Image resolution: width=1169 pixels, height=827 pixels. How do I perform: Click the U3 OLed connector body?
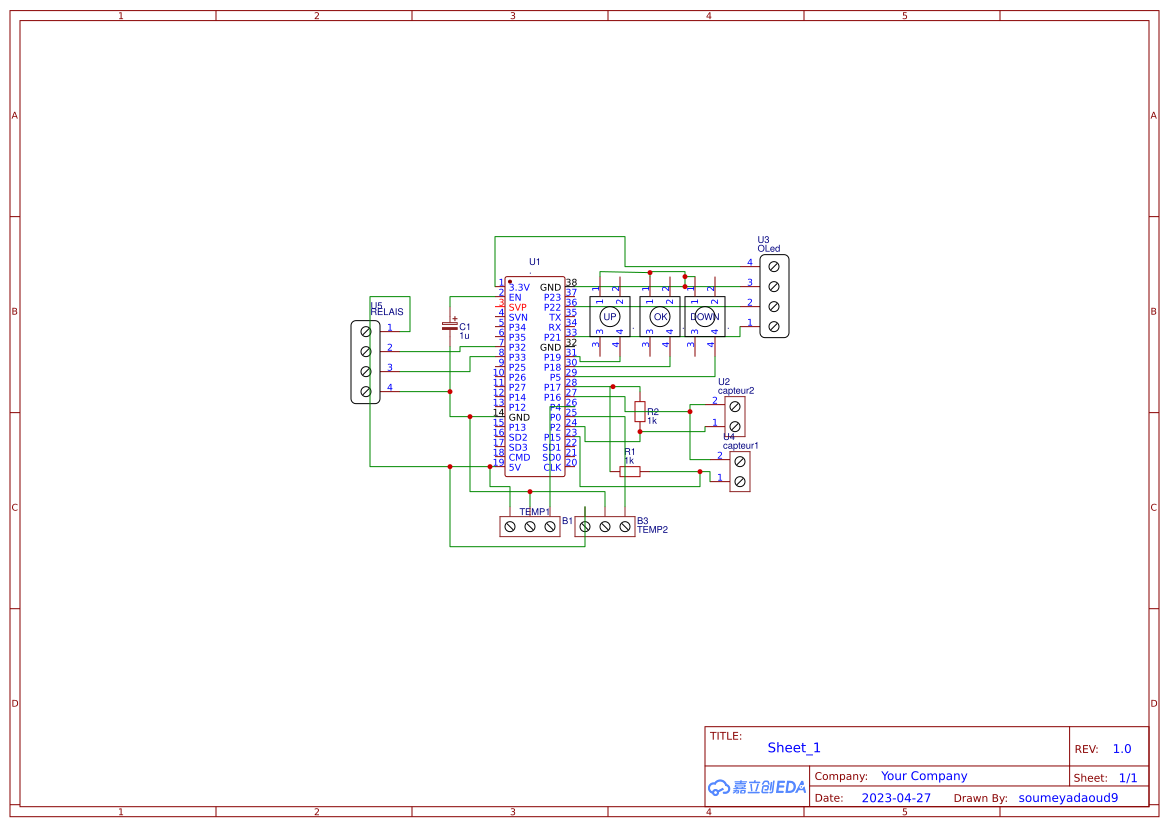click(773, 296)
